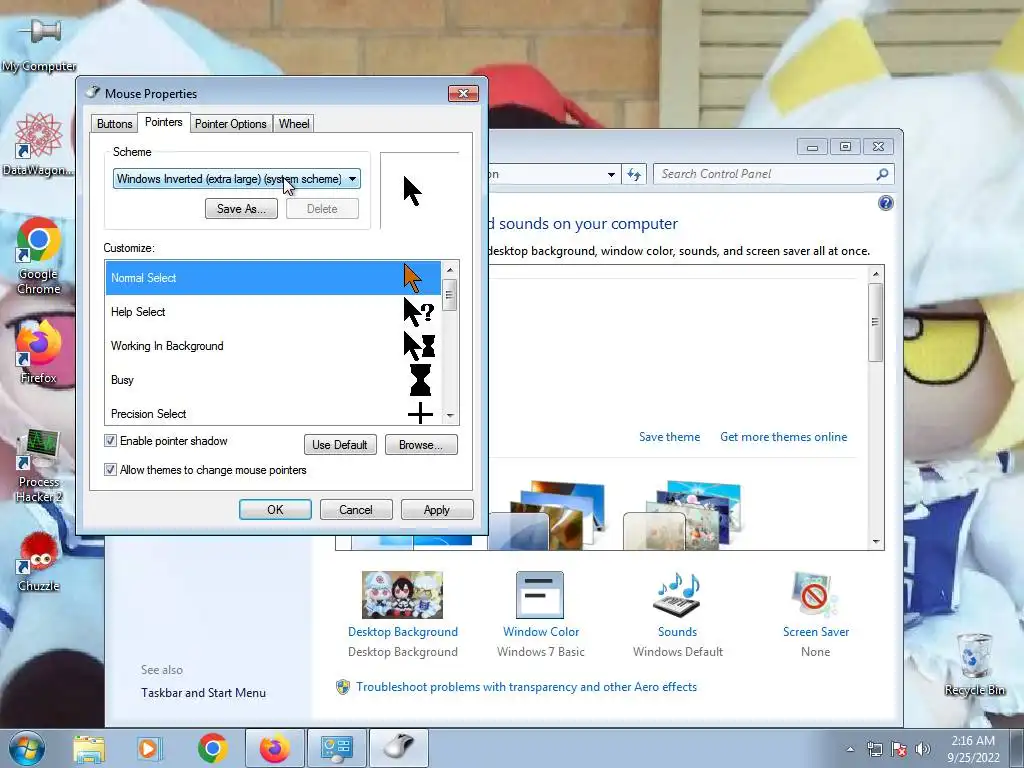Launch Windows Media Player from the taskbar
Screen dimensions: 1024x768
pos(149,748)
